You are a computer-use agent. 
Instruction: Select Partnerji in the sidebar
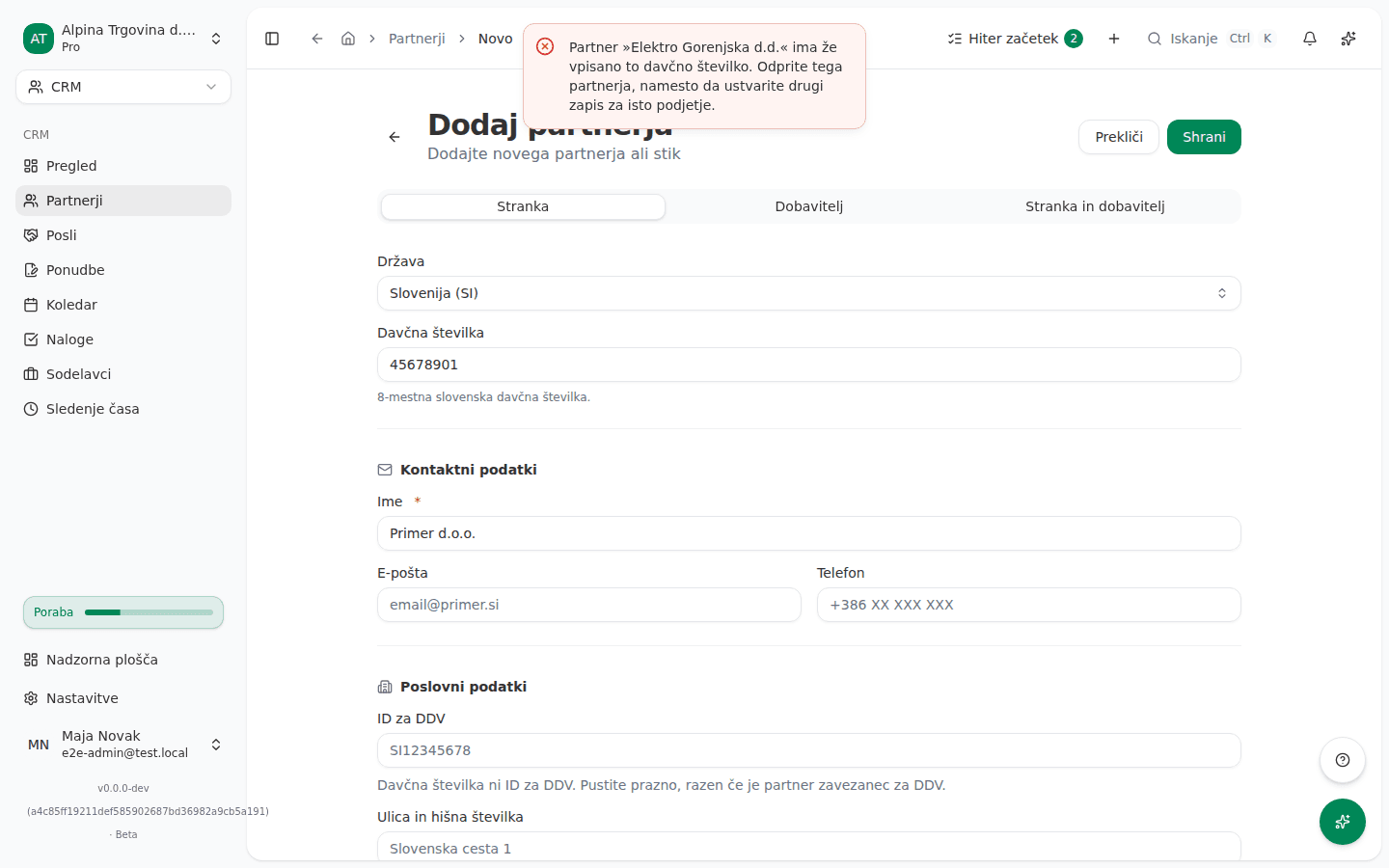(123, 201)
